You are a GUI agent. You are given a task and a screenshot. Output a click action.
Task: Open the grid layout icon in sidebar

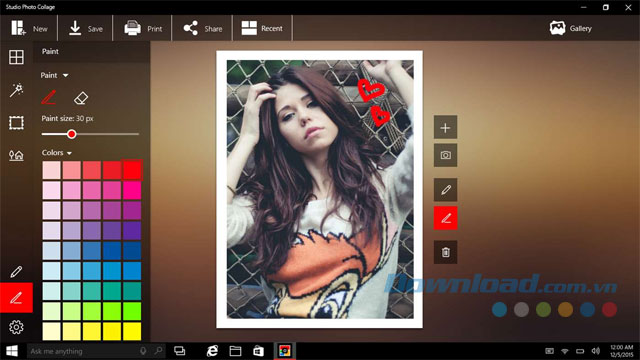click(16, 57)
